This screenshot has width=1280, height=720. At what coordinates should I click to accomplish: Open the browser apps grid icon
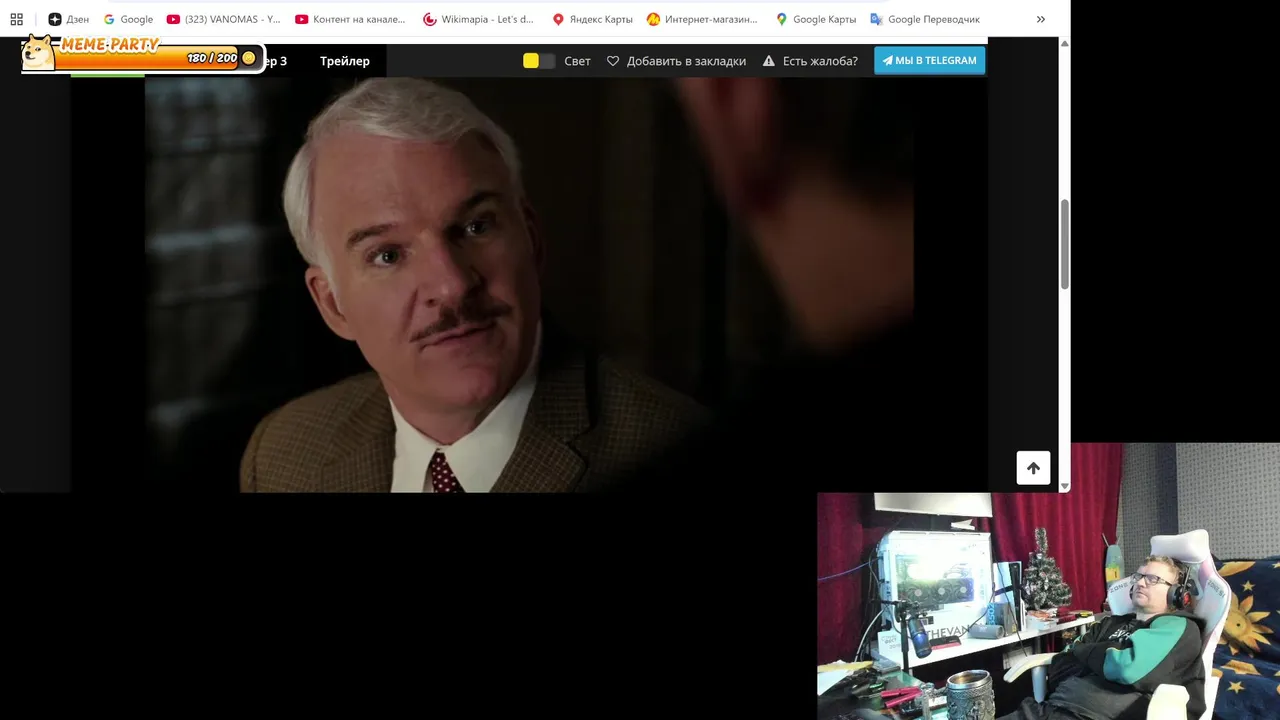16,19
